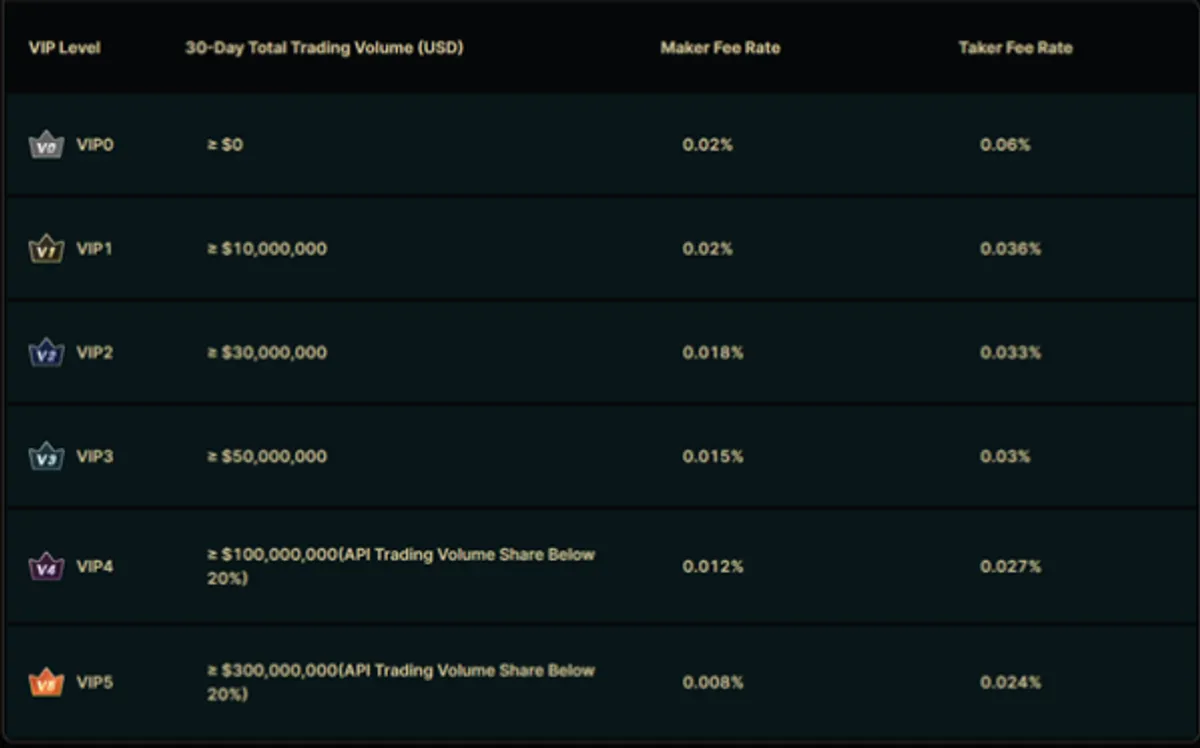
Task: Click the VIP4 purple crown badge icon
Action: 46,567
